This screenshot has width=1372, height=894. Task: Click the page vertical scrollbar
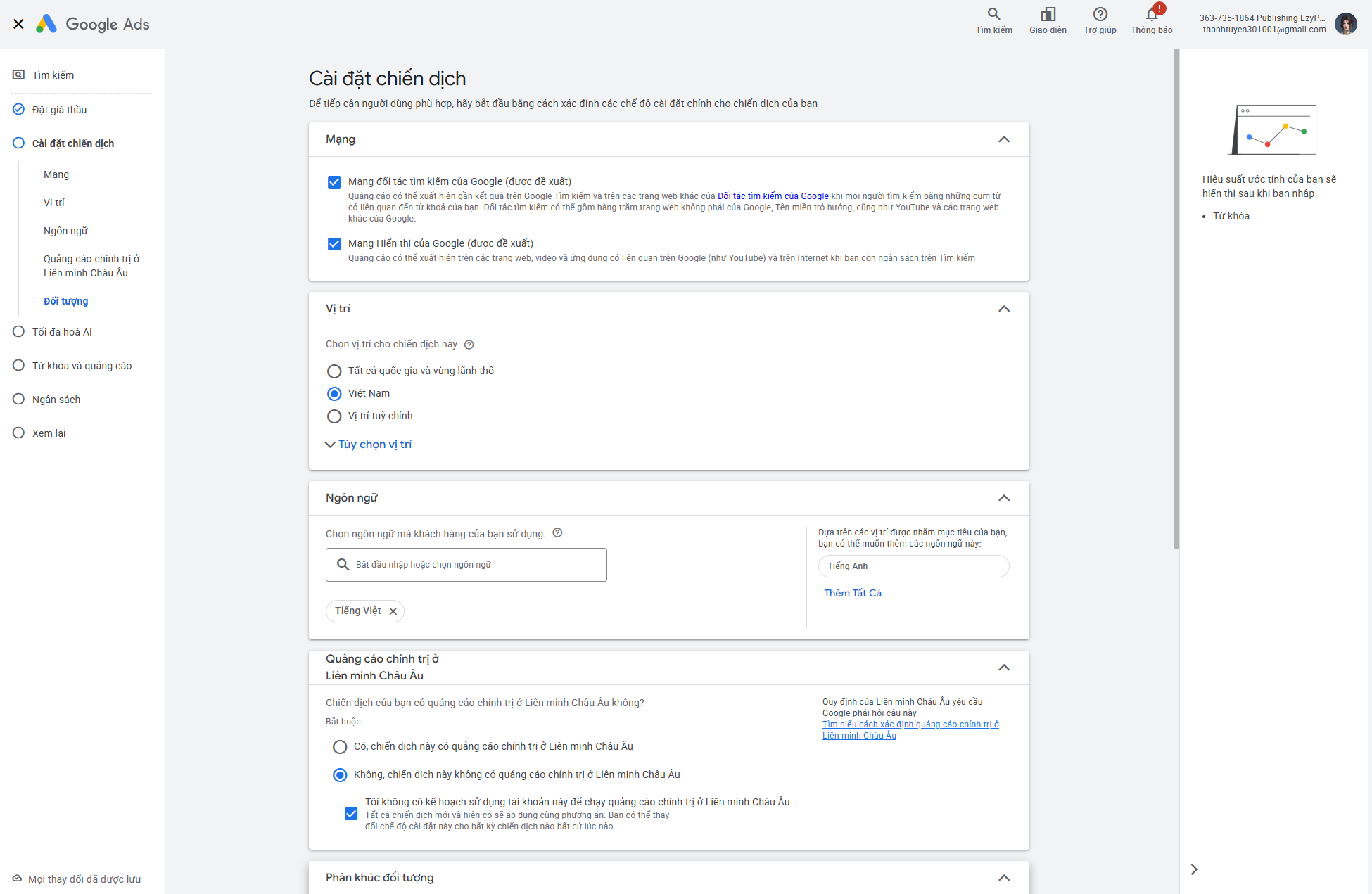click(x=1176, y=299)
